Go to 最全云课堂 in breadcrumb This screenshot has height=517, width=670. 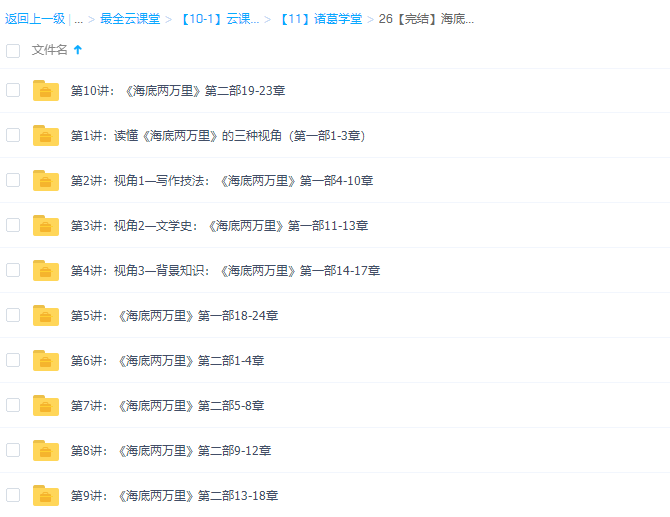point(129,19)
